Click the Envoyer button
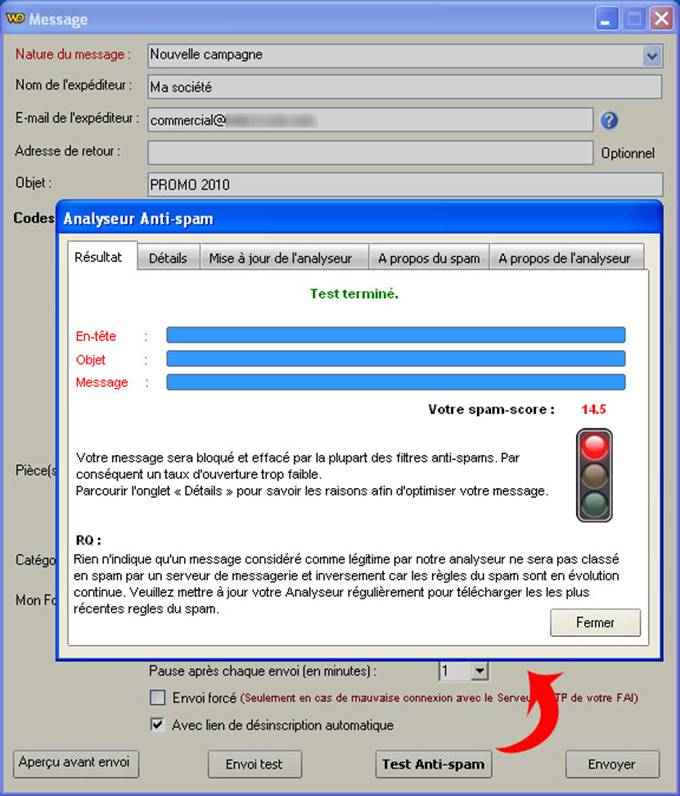 coord(612,764)
